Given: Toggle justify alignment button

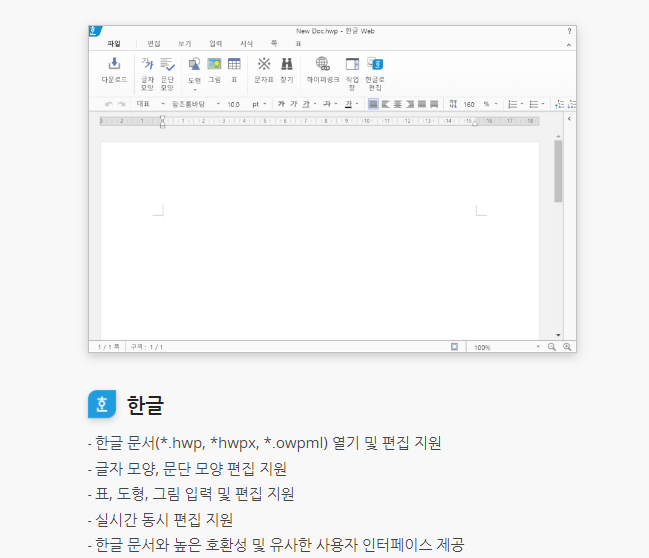Looking at the screenshot, I should click(x=373, y=104).
